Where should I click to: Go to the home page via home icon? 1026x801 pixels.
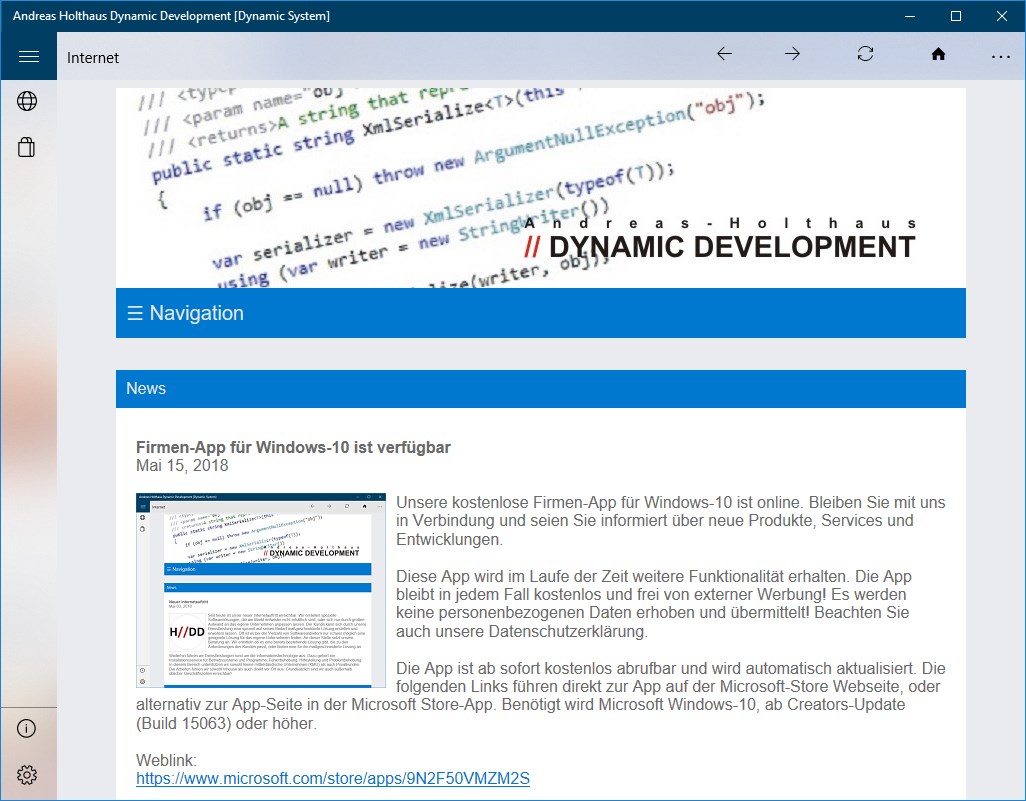click(x=938, y=55)
